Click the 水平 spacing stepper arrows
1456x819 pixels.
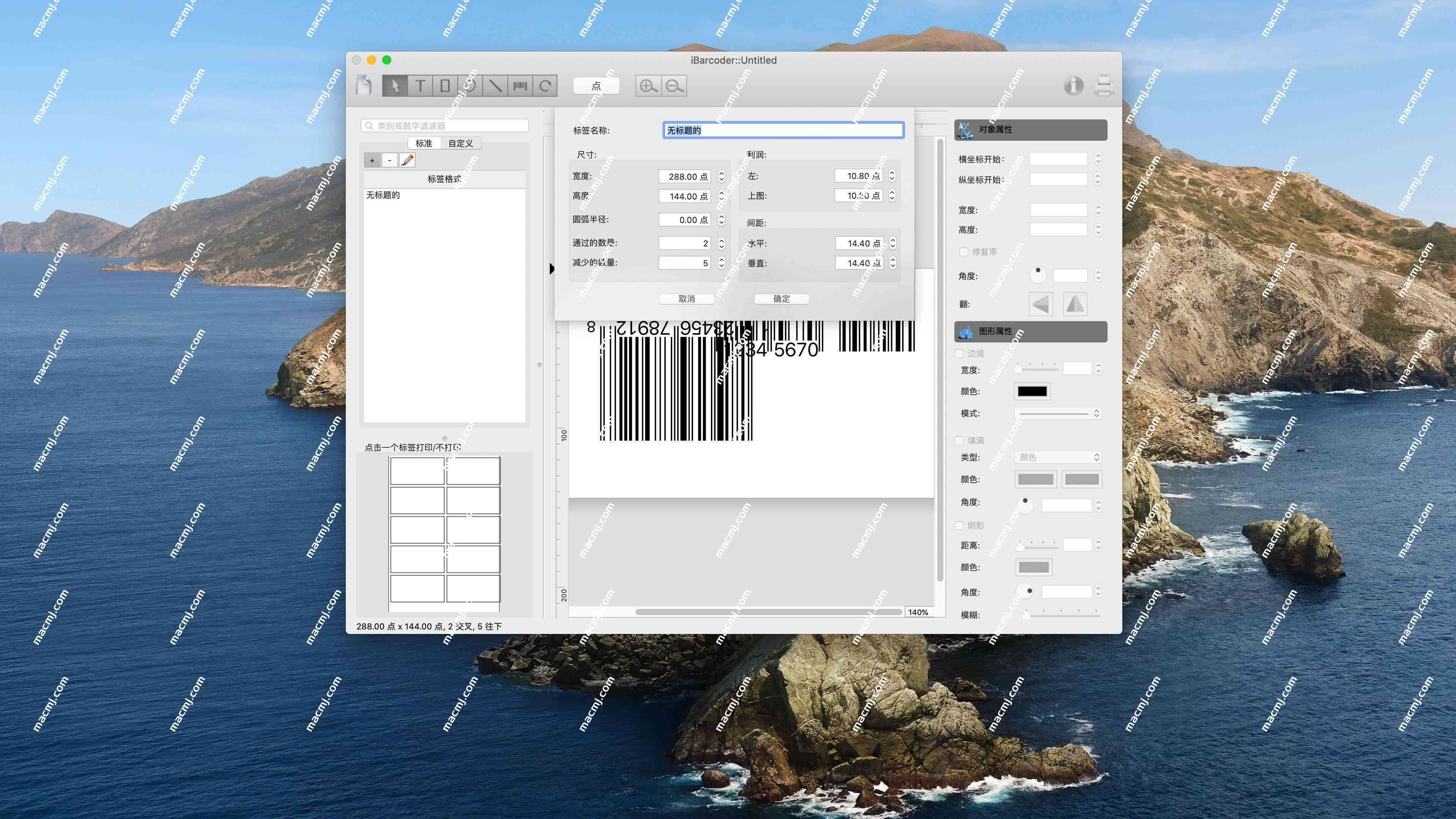(893, 243)
